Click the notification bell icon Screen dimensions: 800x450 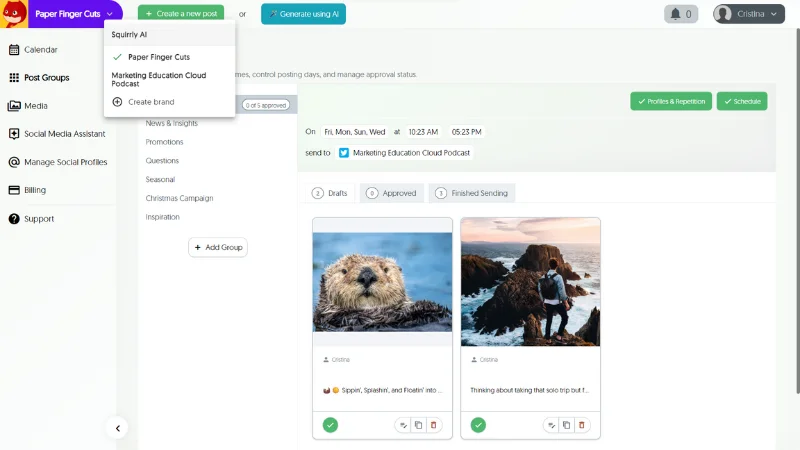pyautogui.click(x=675, y=14)
